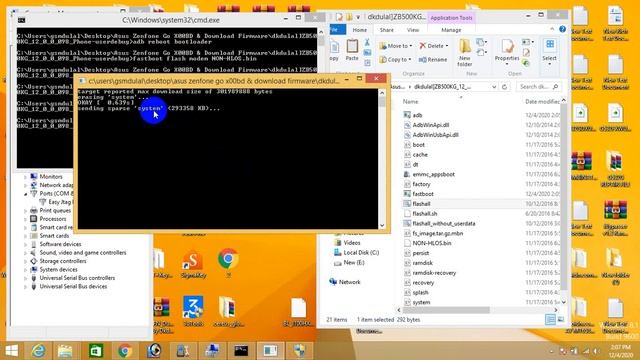The width and height of the screenshot is (640, 360).
Task: Open the Paste button in Explorer ribbon
Action: pos(352,50)
